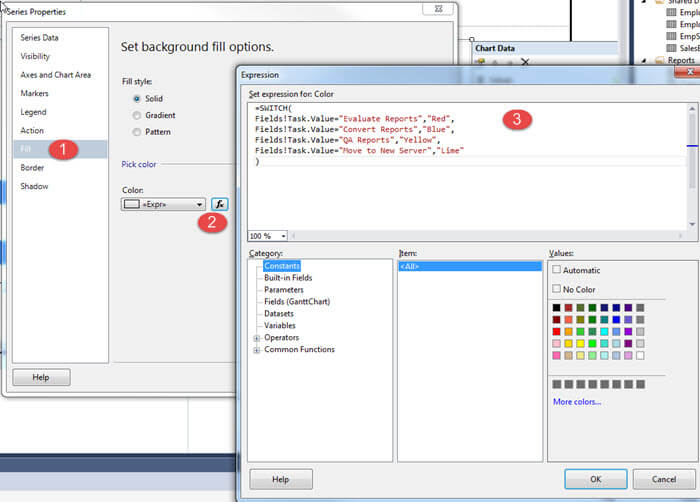The width and height of the screenshot is (700, 502).
Task: Pick the lime green color swatch
Action: (x=592, y=343)
